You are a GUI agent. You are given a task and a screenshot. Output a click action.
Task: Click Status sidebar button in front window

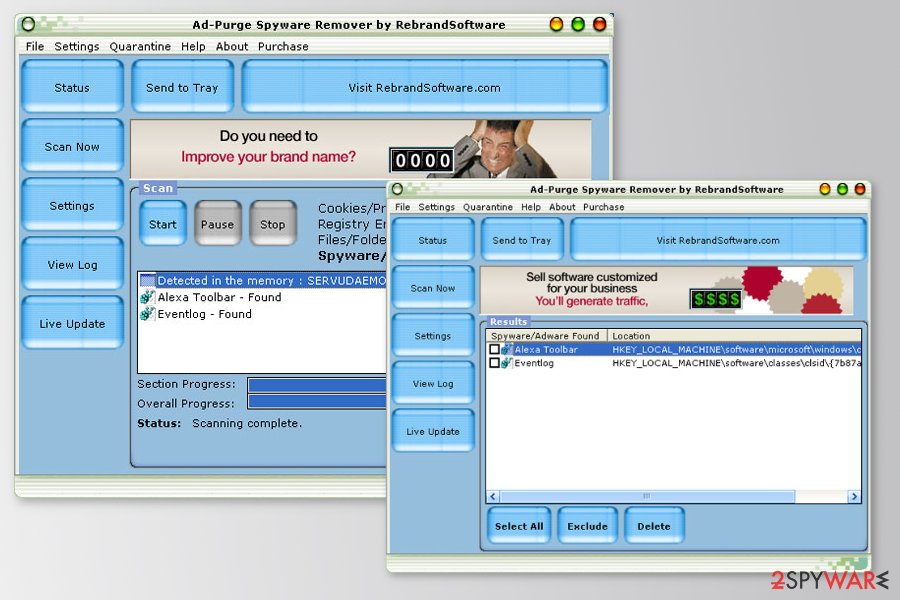click(433, 240)
